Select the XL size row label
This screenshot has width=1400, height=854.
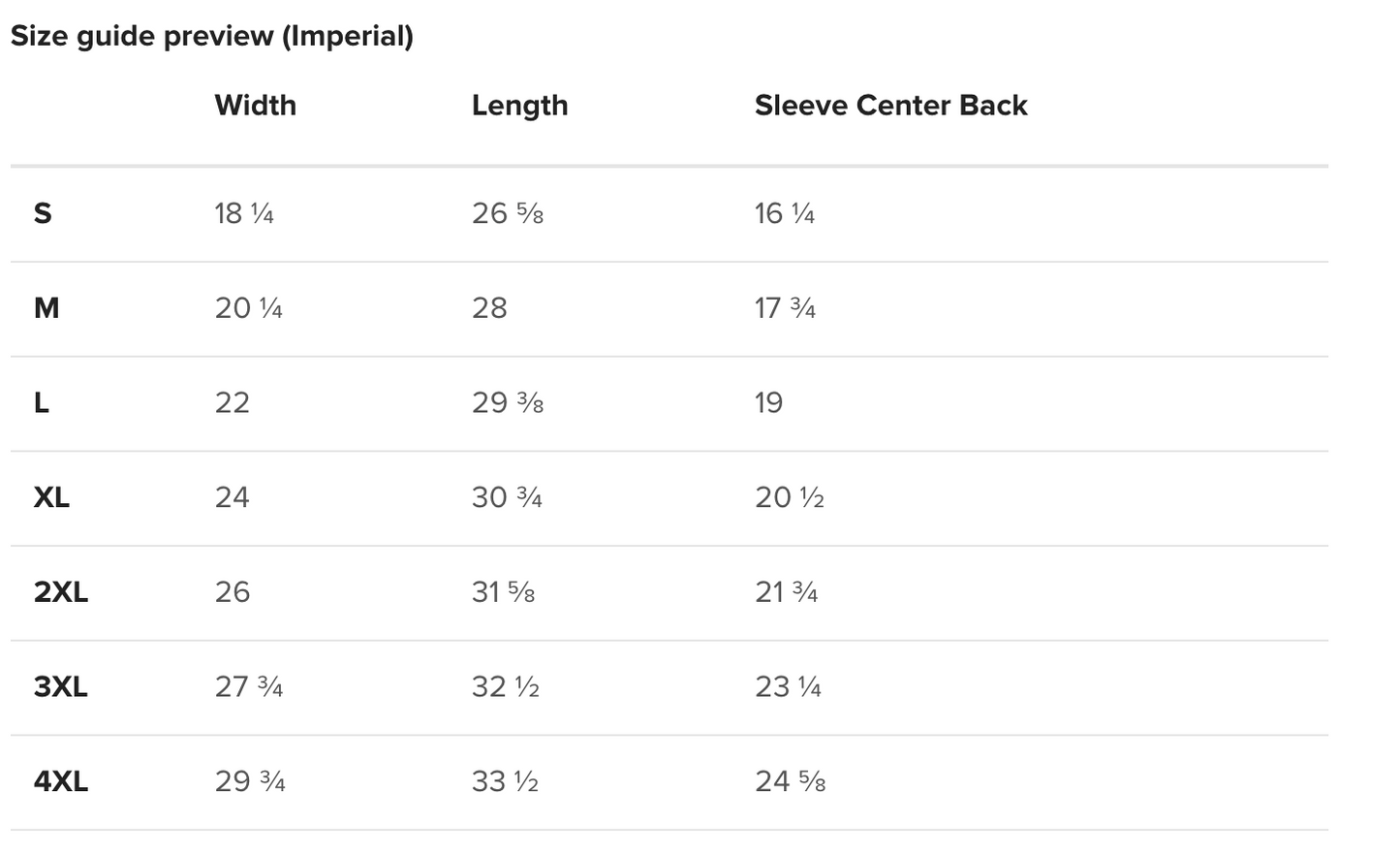point(51,497)
